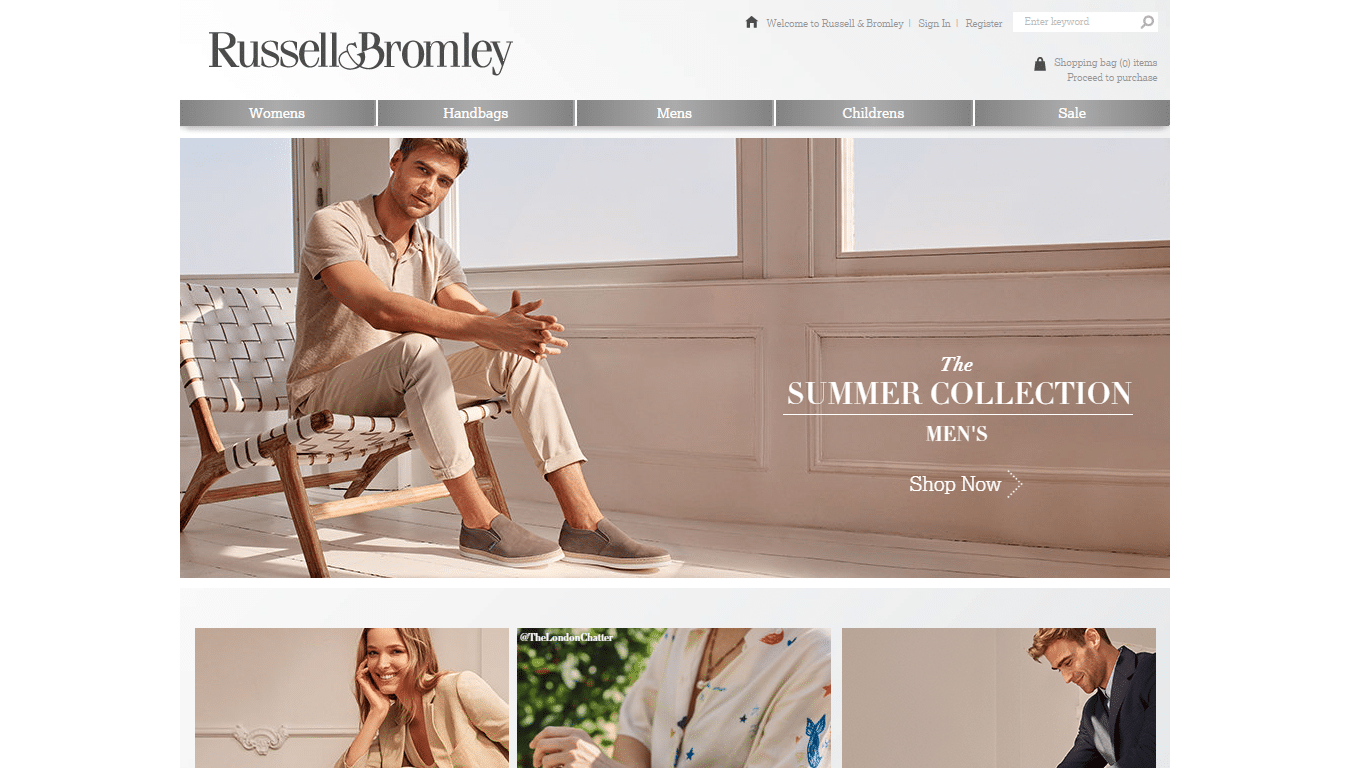The height and width of the screenshot is (768, 1349).
Task: Open the @TheLondonChatter image tile
Action: (x=674, y=698)
